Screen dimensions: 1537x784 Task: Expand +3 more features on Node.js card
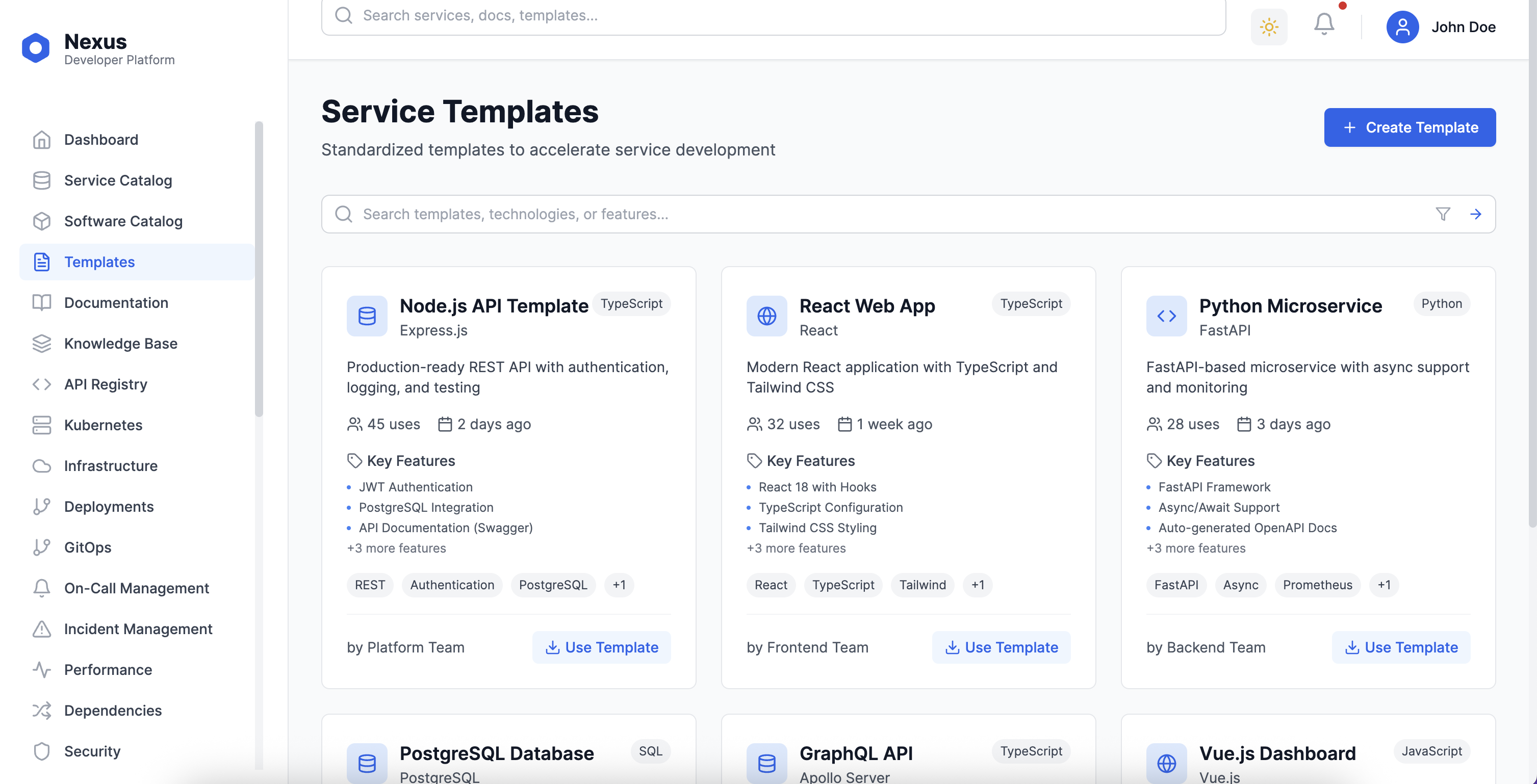[x=396, y=547]
